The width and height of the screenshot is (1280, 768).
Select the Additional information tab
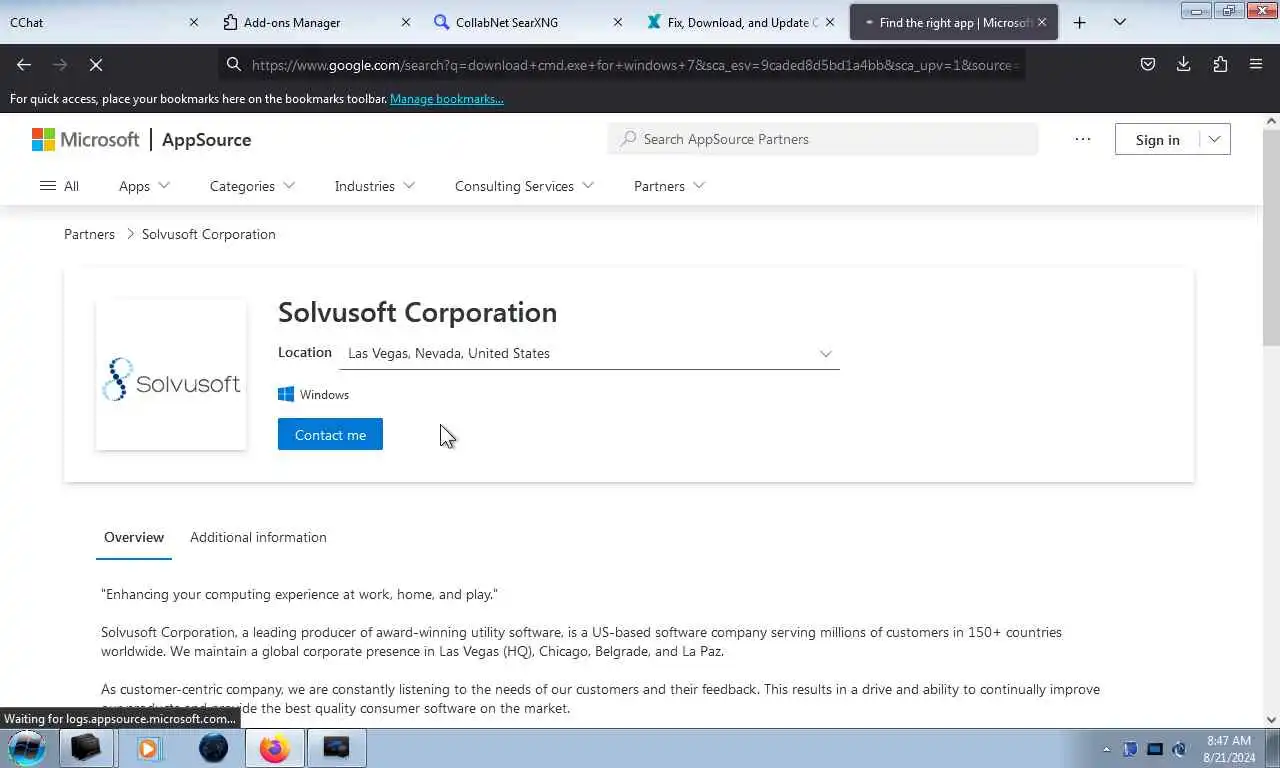258,537
